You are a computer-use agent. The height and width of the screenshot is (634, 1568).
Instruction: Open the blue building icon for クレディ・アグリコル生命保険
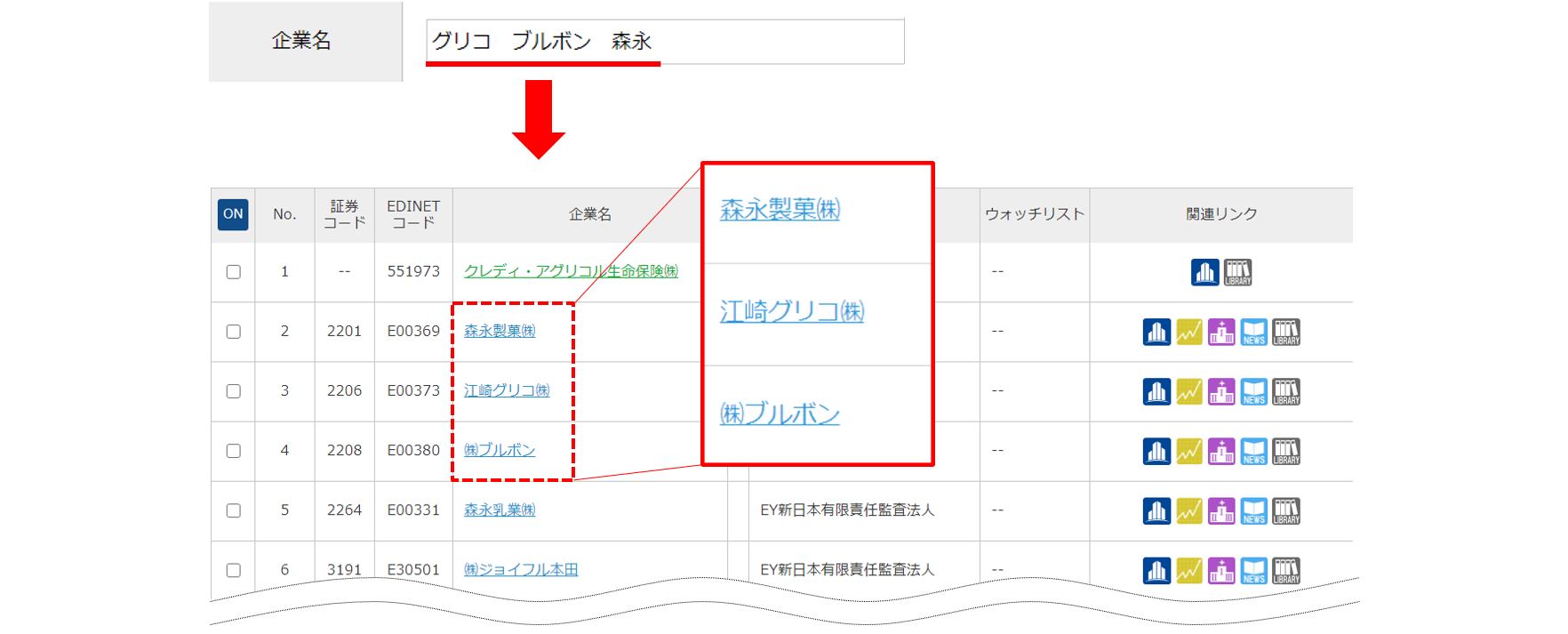1204,272
